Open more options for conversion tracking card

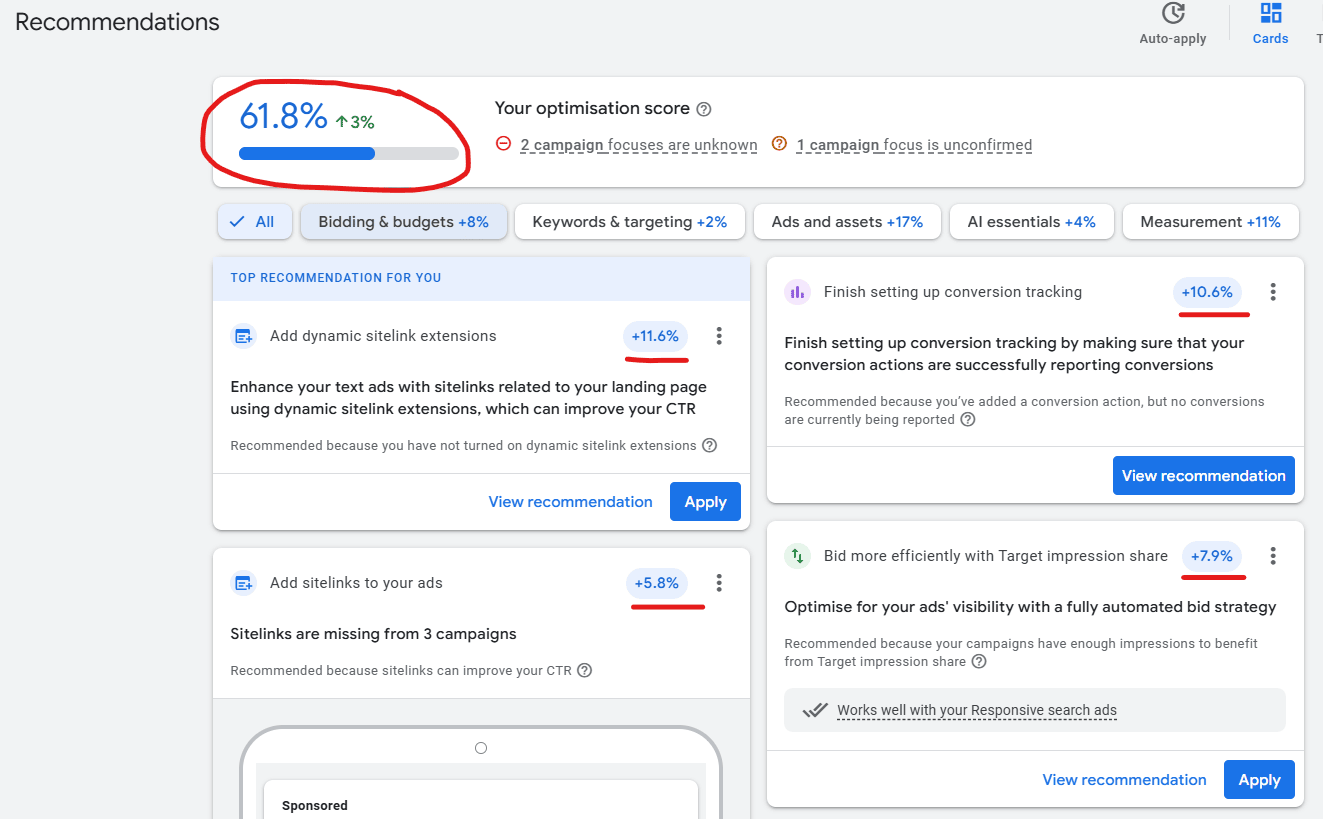(1273, 292)
